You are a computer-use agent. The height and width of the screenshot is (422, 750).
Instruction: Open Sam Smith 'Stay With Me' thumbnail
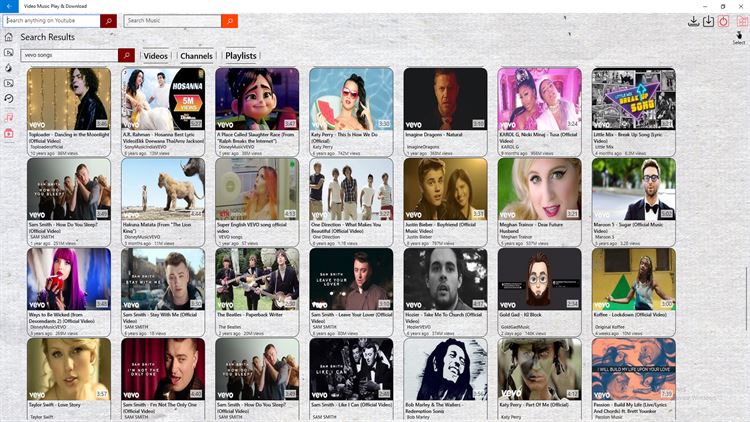tap(163, 279)
